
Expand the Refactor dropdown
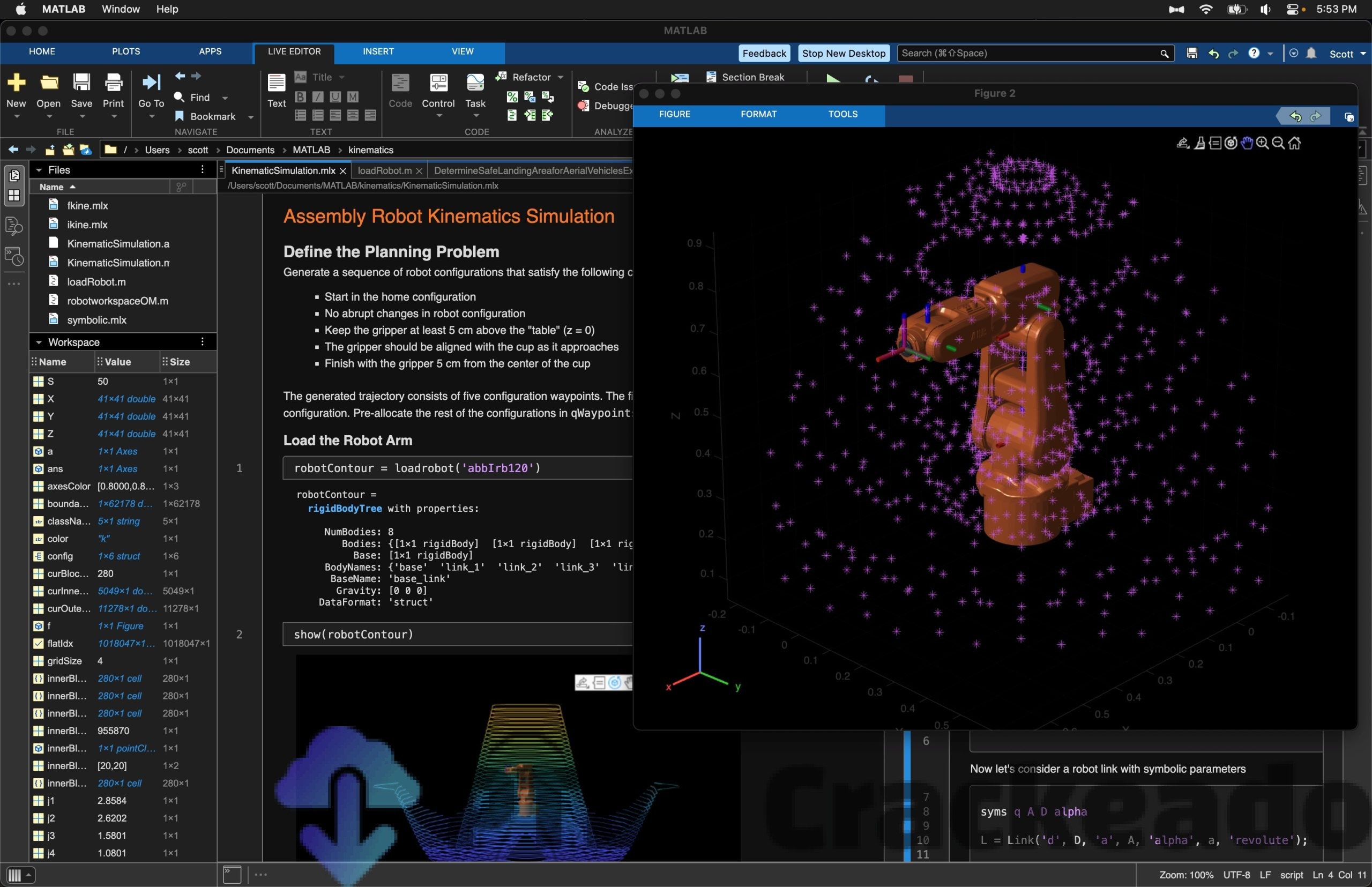point(561,77)
